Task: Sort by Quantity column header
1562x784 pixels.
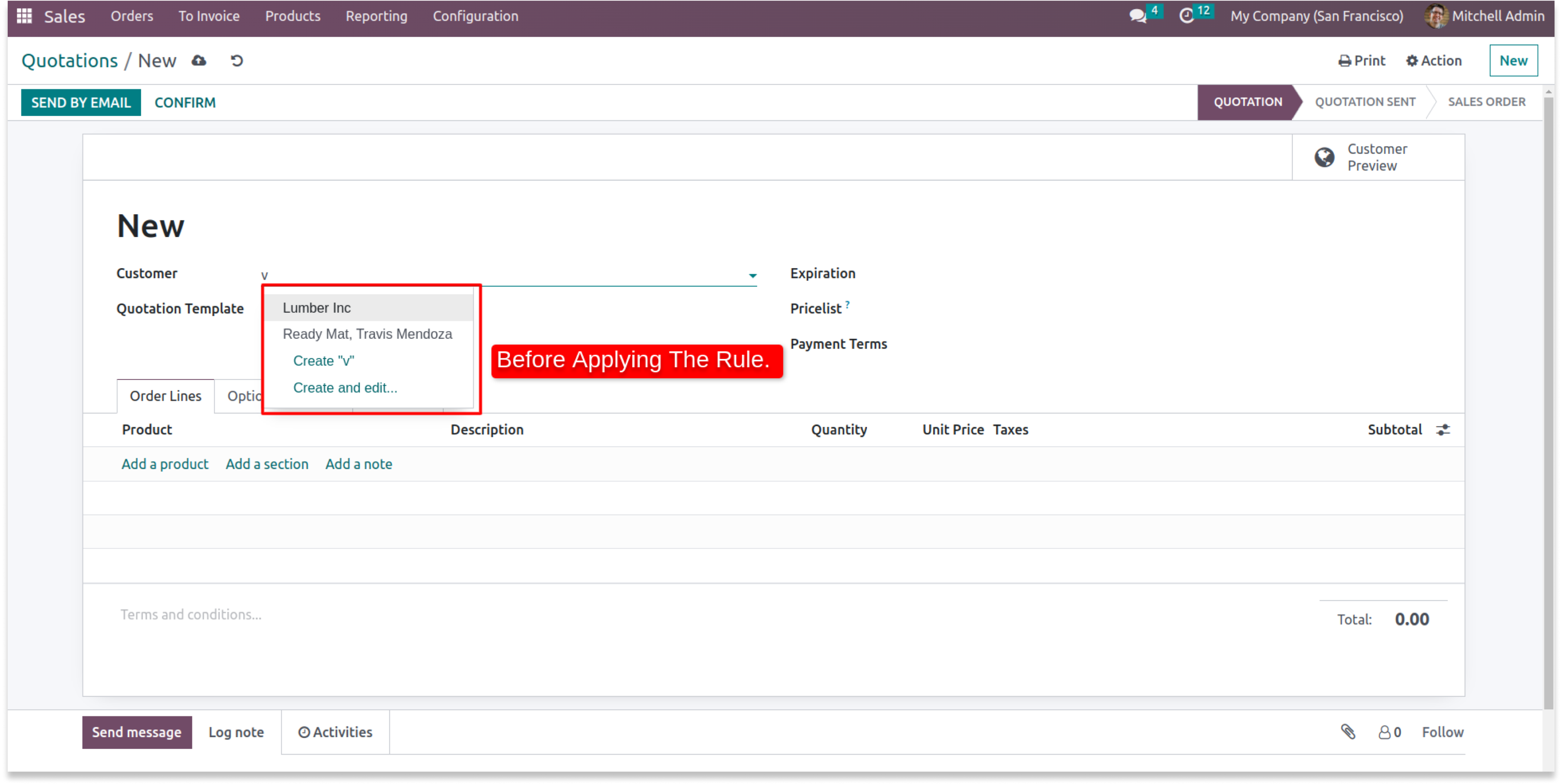Action: click(x=839, y=430)
